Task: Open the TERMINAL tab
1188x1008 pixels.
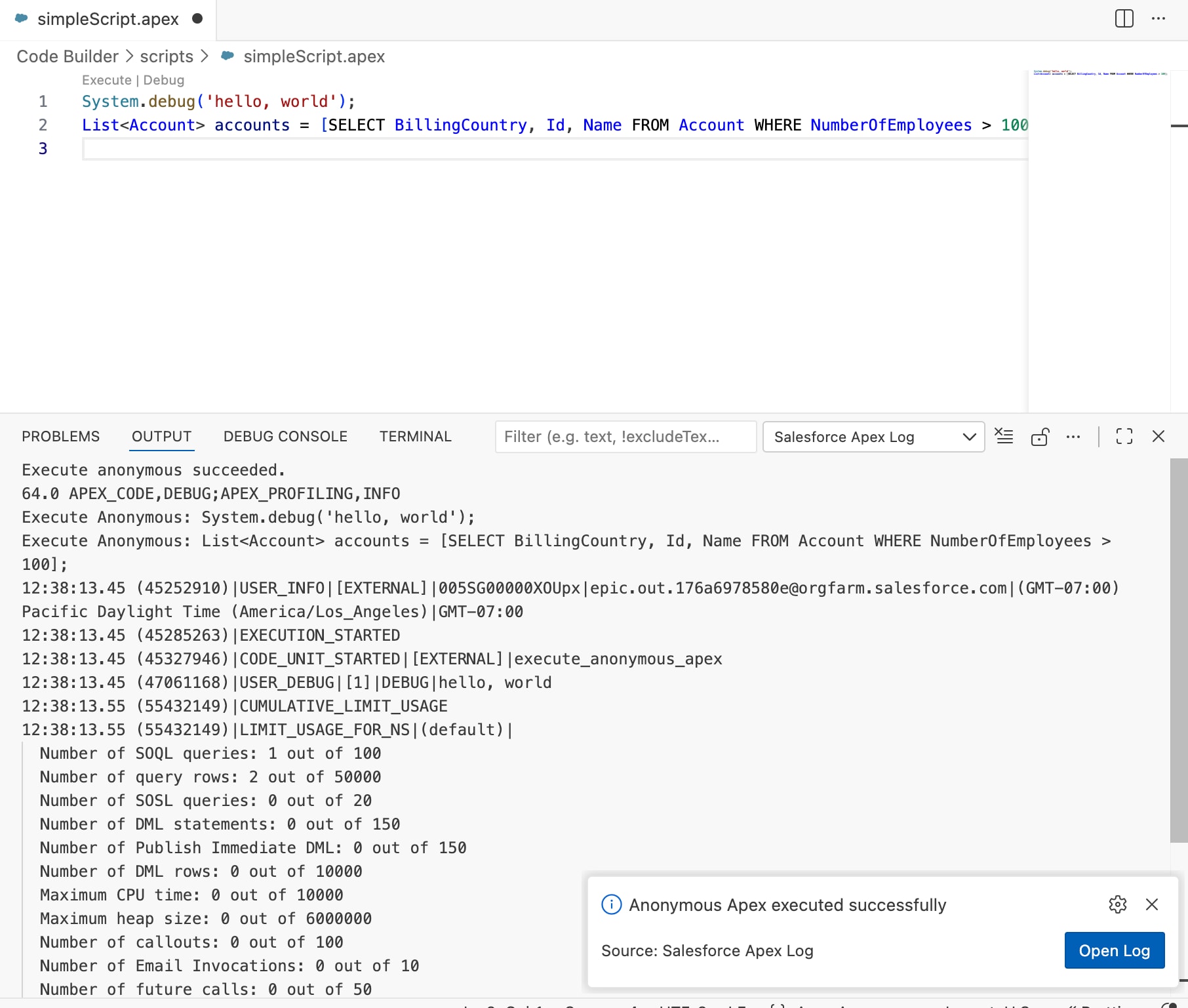Action: pos(414,436)
